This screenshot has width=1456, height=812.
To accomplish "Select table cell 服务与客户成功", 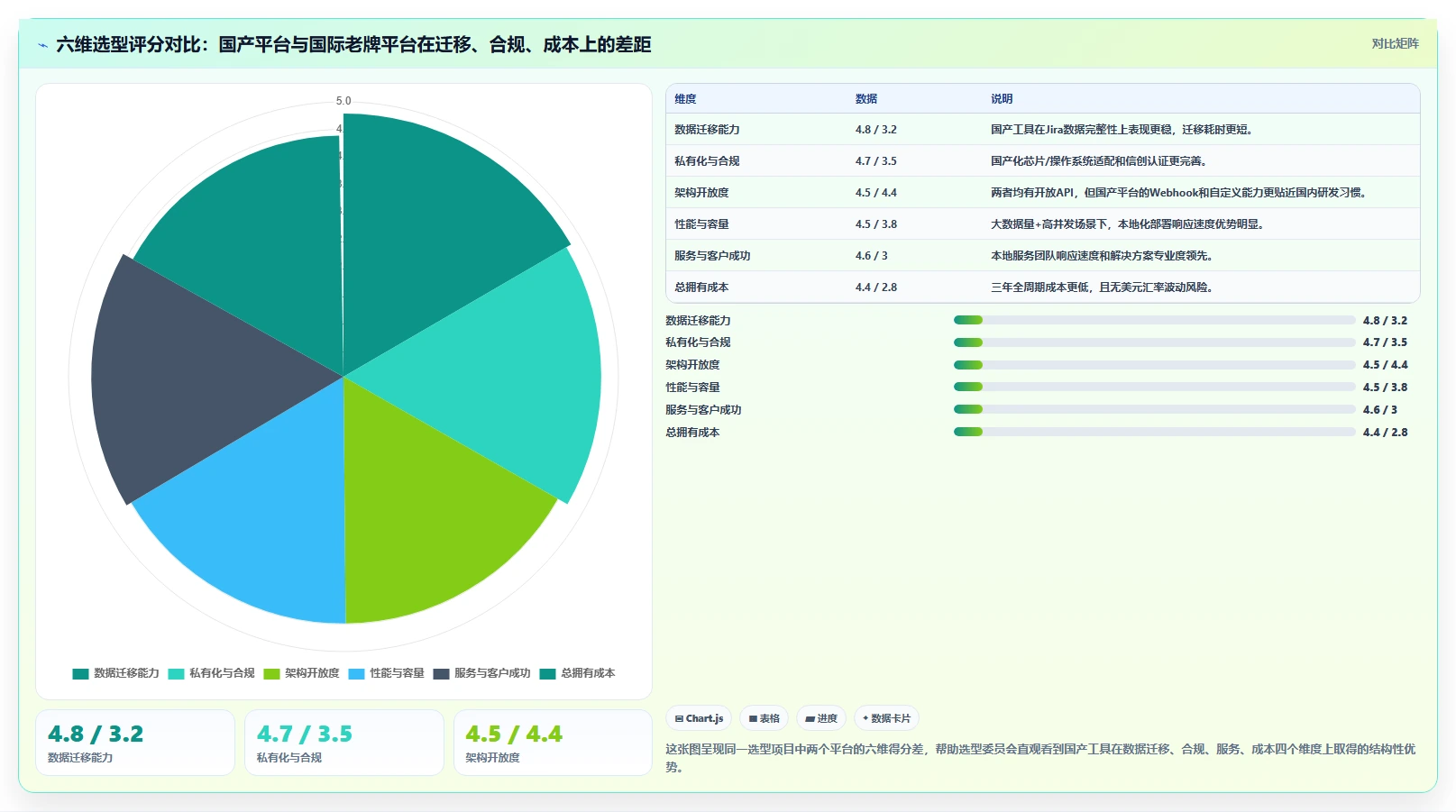I will point(712,256).
